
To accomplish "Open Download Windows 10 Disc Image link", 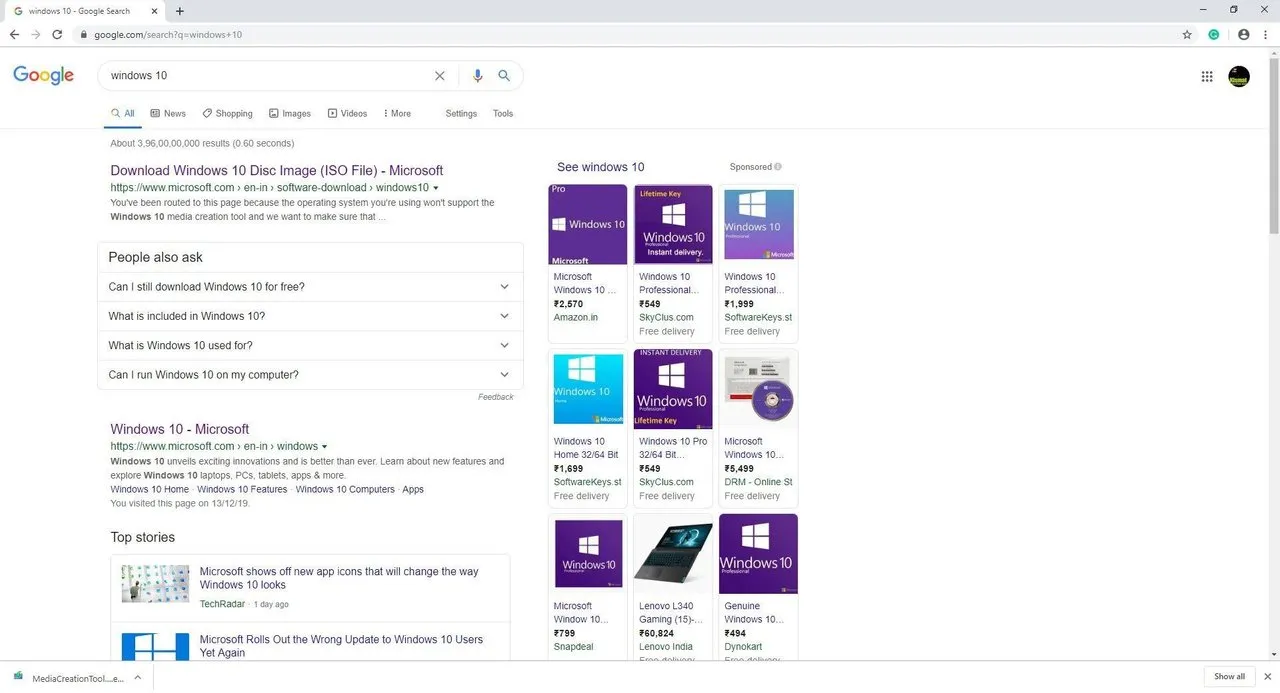I will (277, 170).
